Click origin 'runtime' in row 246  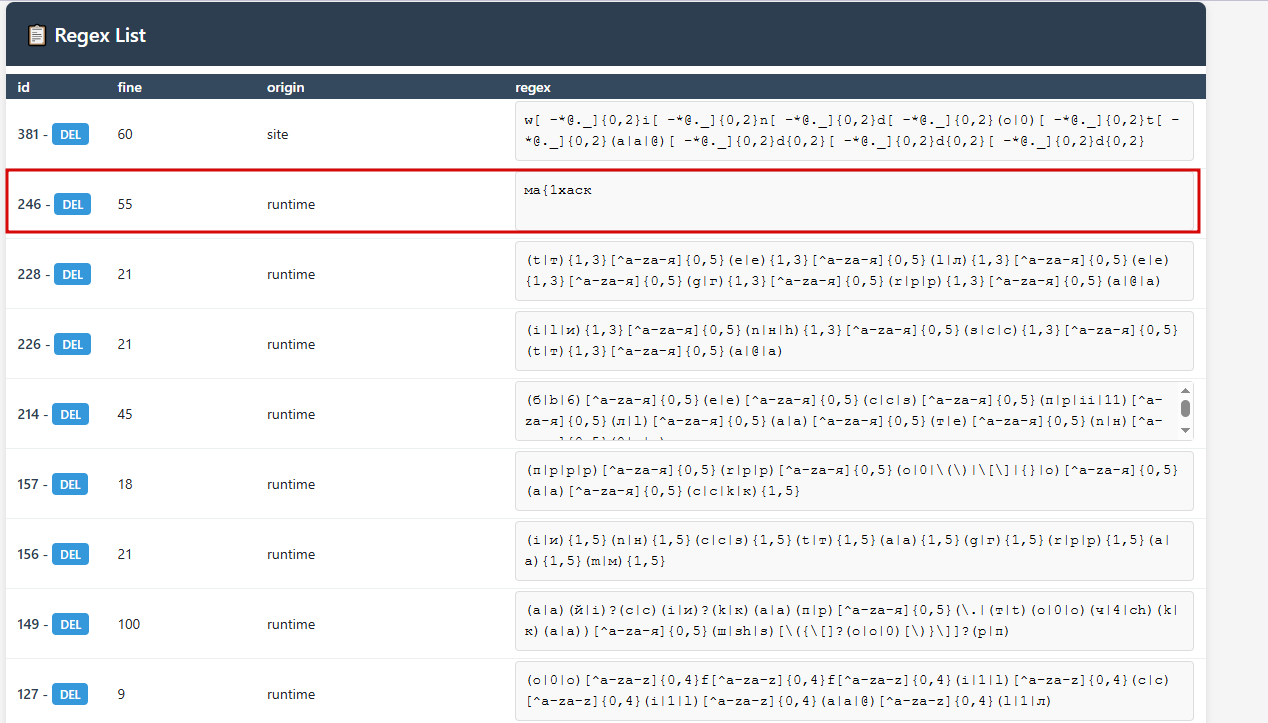tap(291, 204)
